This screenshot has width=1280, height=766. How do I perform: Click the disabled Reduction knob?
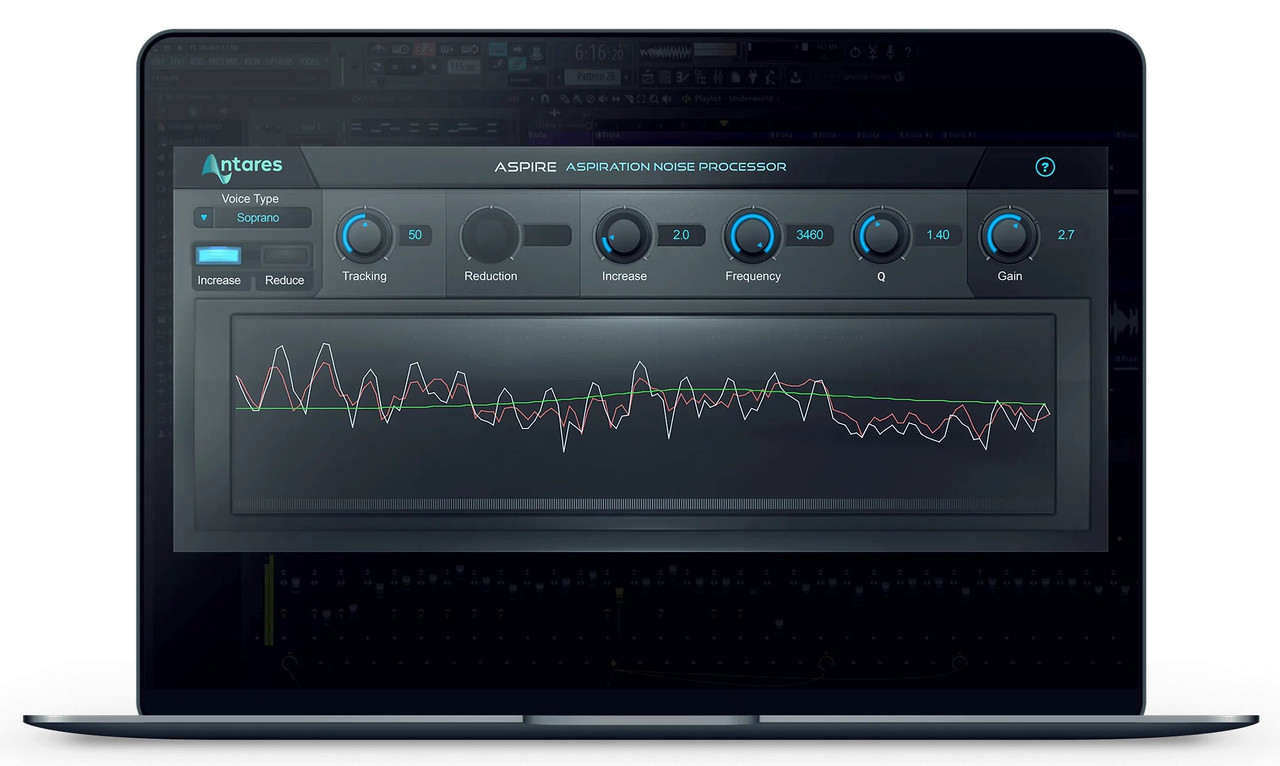coord(490,236)
